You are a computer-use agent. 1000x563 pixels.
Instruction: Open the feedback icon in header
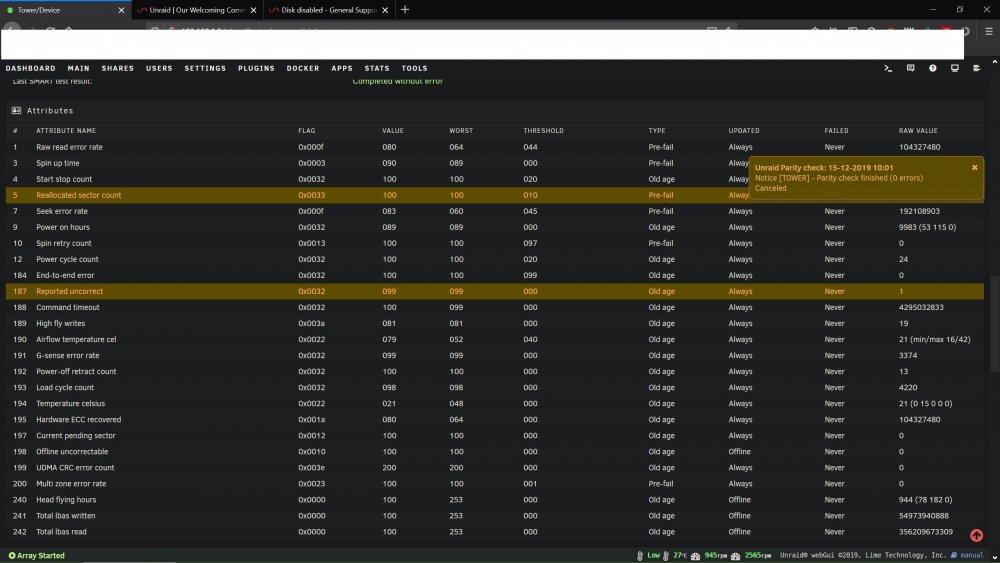(910, 68)
